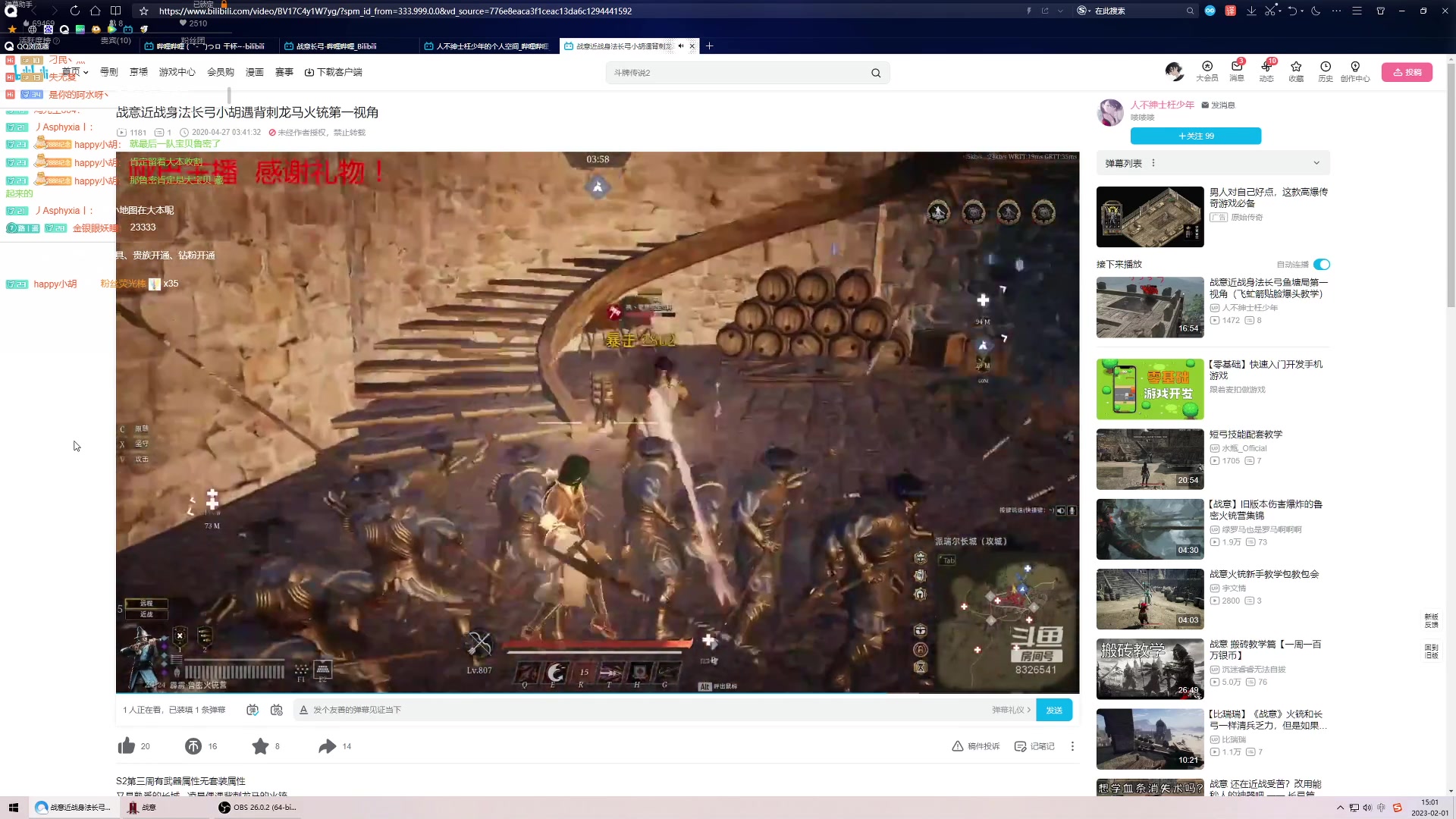Open recommended video 短弓技能配套教学 thumbnail
The image size is (1456, 819).
point(1150,459)
